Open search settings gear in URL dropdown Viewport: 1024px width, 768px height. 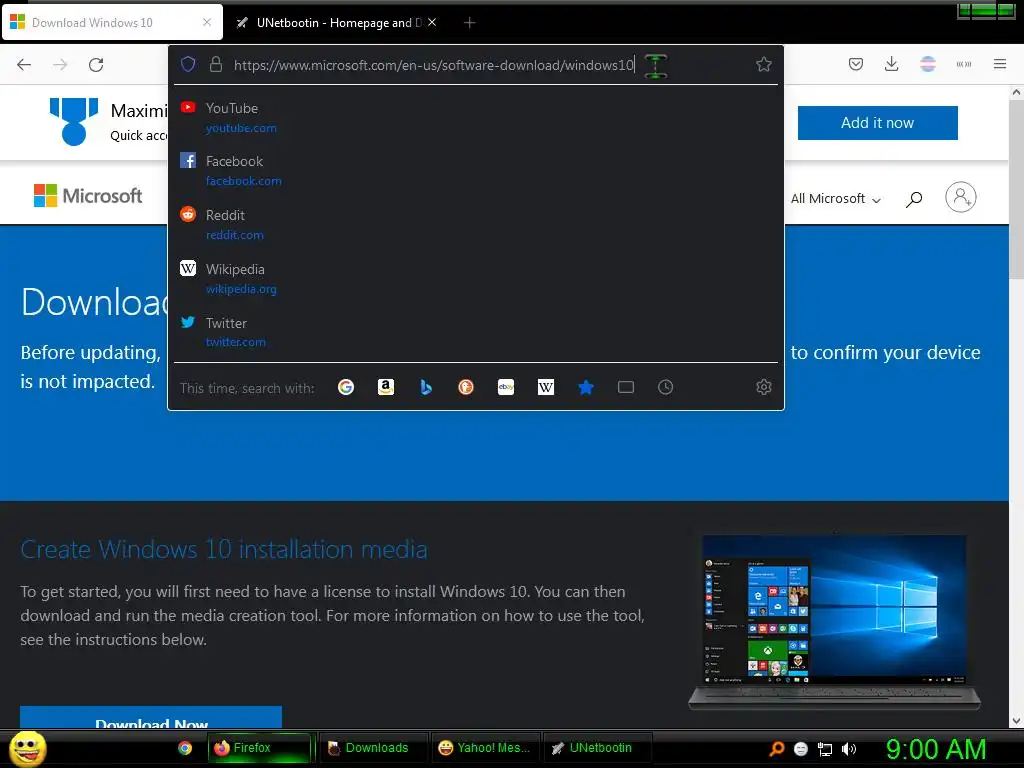point(763,387)
